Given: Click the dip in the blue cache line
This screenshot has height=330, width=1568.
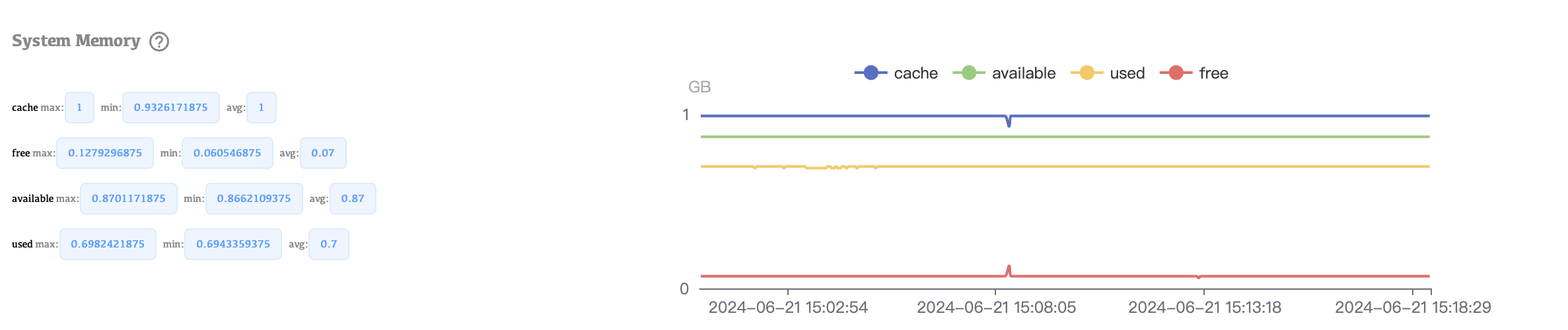Looking at the screenshot, I should click(1009, 123).
